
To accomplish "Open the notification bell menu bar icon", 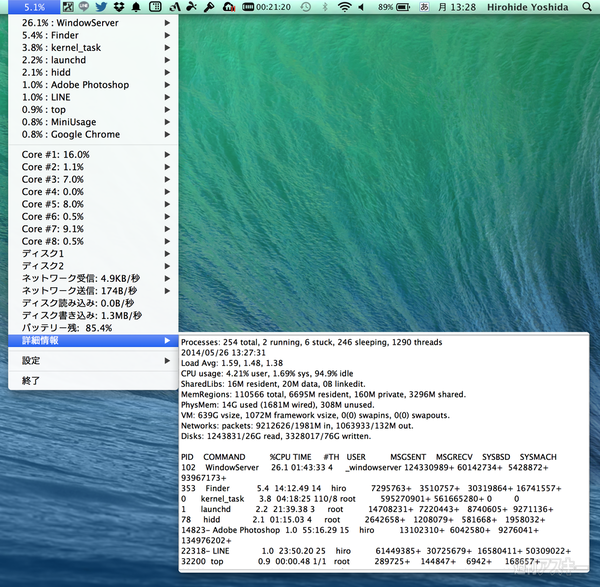I will pyautogui.click(x=136, y=7).
